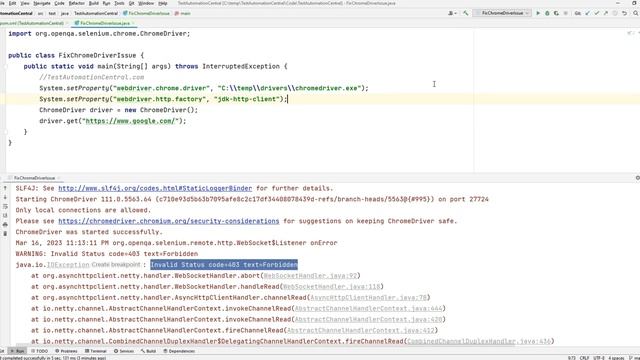The height and width of the screenshot is (360, 640).
Task: Open the Window menu
Action: point(146,3)
